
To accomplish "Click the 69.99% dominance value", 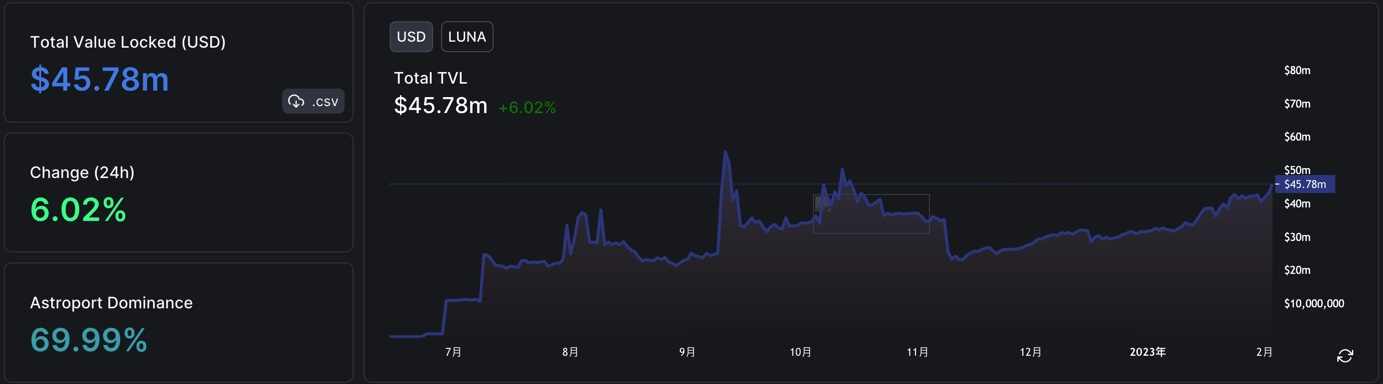I will click(x=89, y=340).
